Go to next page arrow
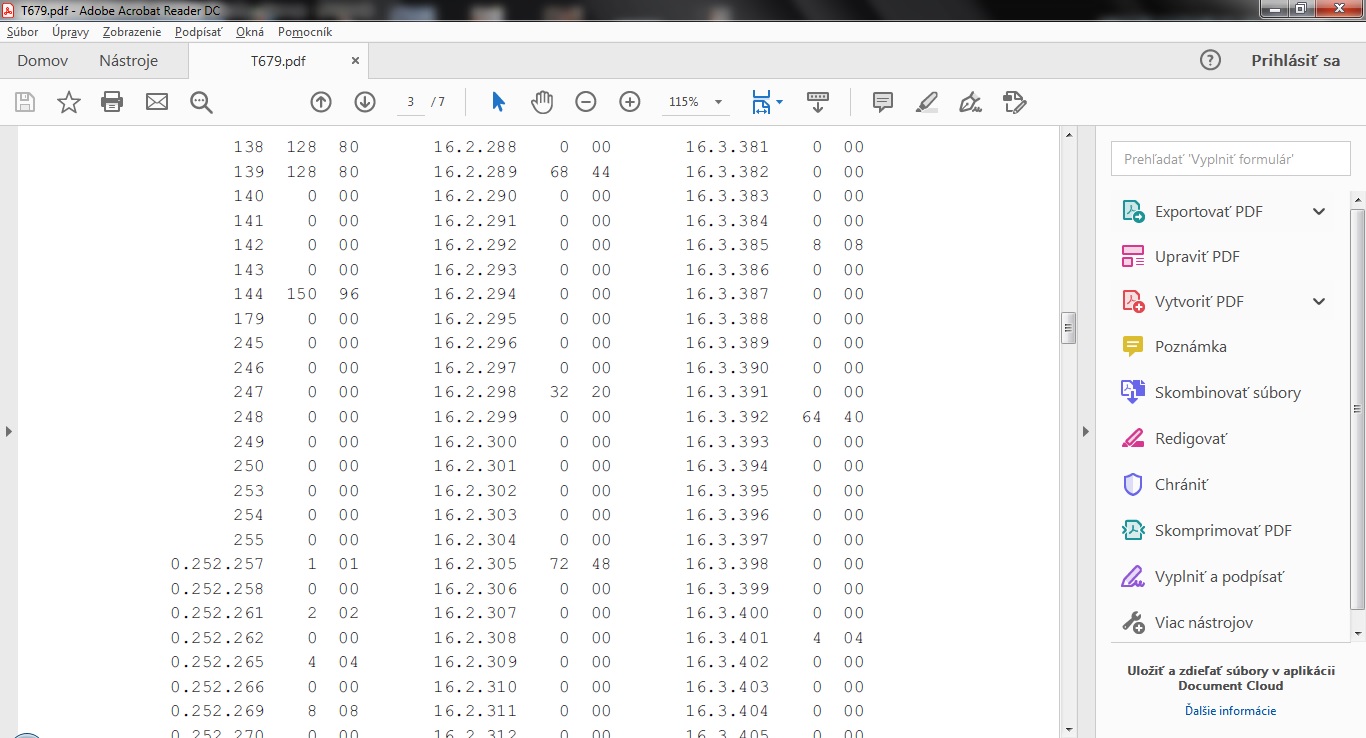Viewport: 1366px width, 738px height. 365,102
